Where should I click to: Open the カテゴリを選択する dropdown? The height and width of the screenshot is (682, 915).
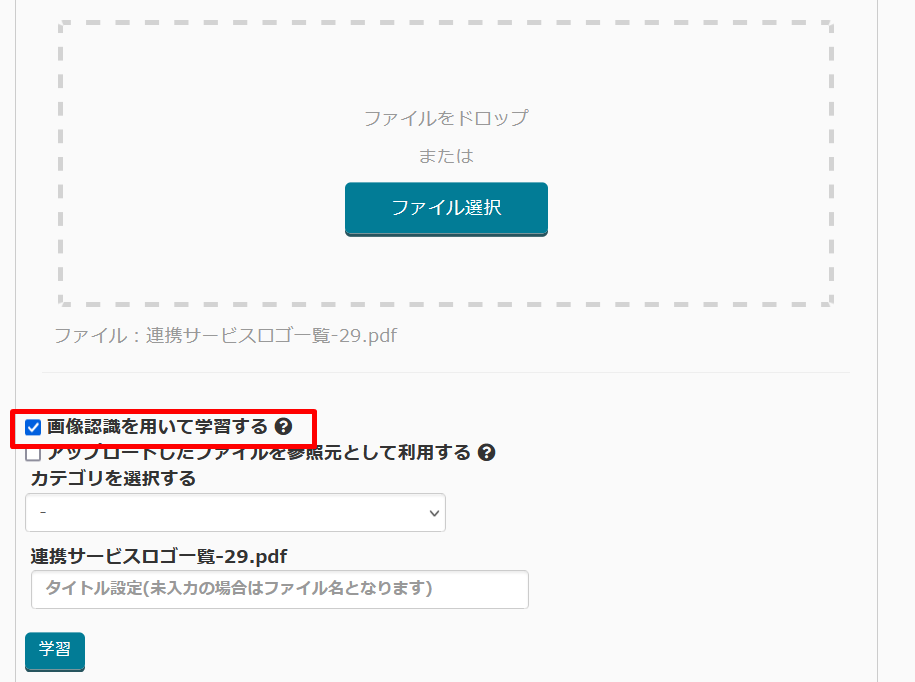[235, 512]
